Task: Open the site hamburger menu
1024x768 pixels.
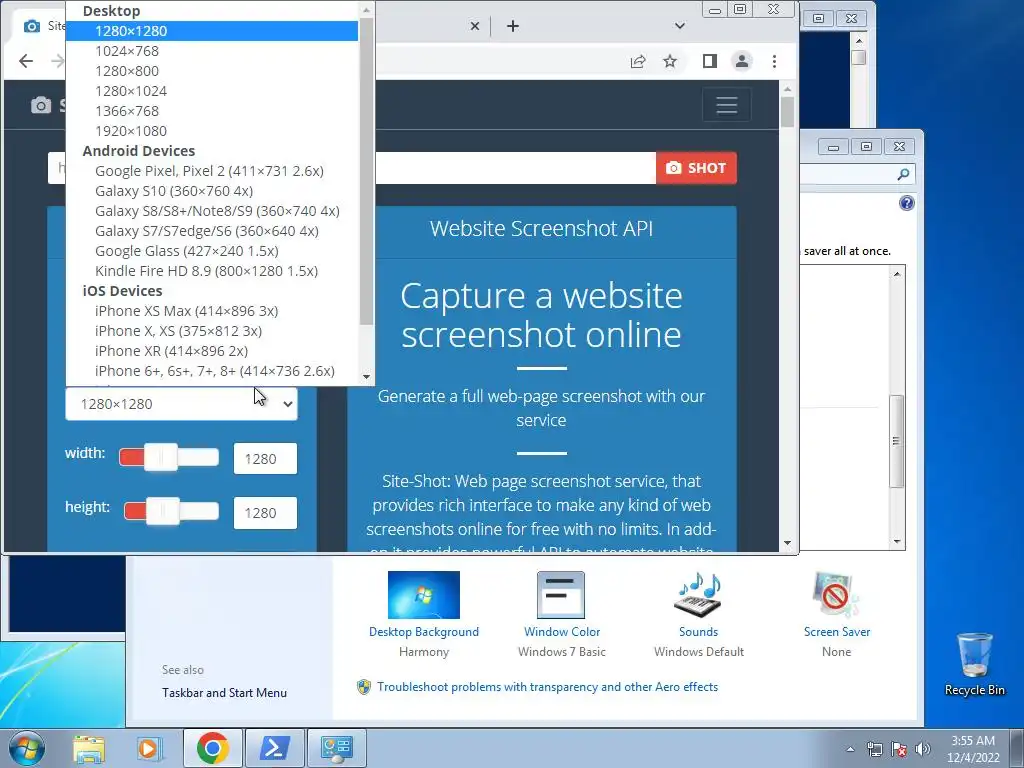Action: coord(726,105)
